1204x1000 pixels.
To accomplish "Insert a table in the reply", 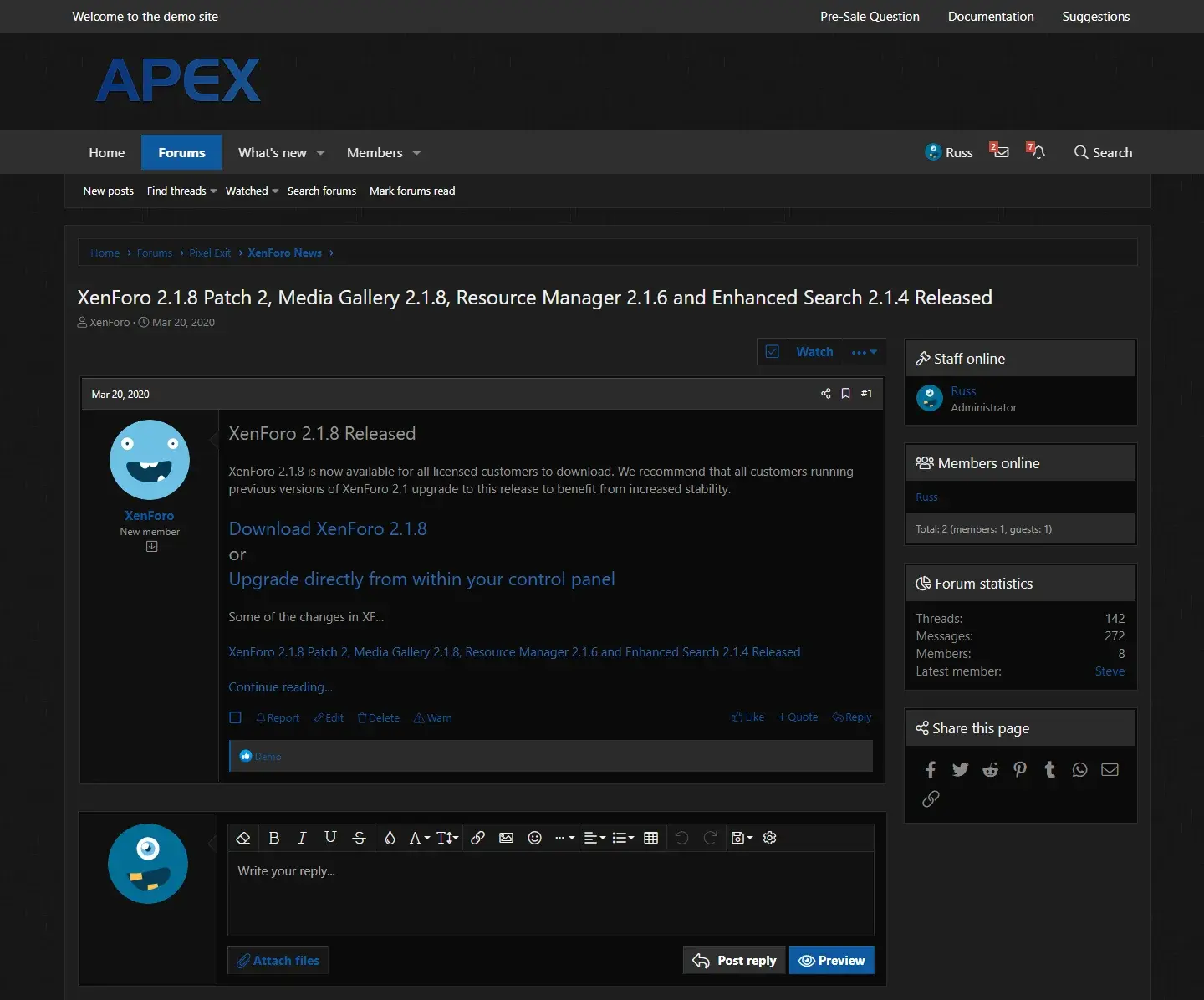I will click(x=651, y=838).
